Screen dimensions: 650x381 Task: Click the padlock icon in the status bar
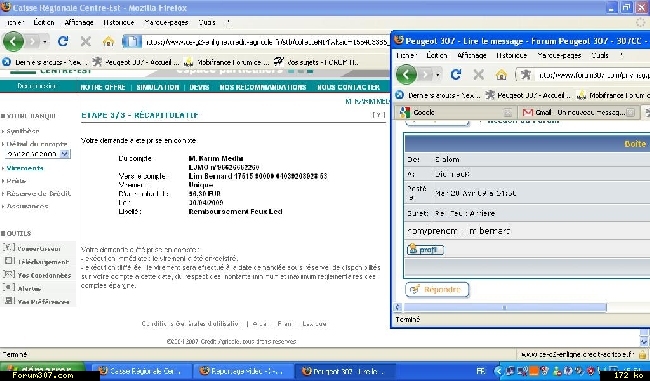[x=643, y=354]
